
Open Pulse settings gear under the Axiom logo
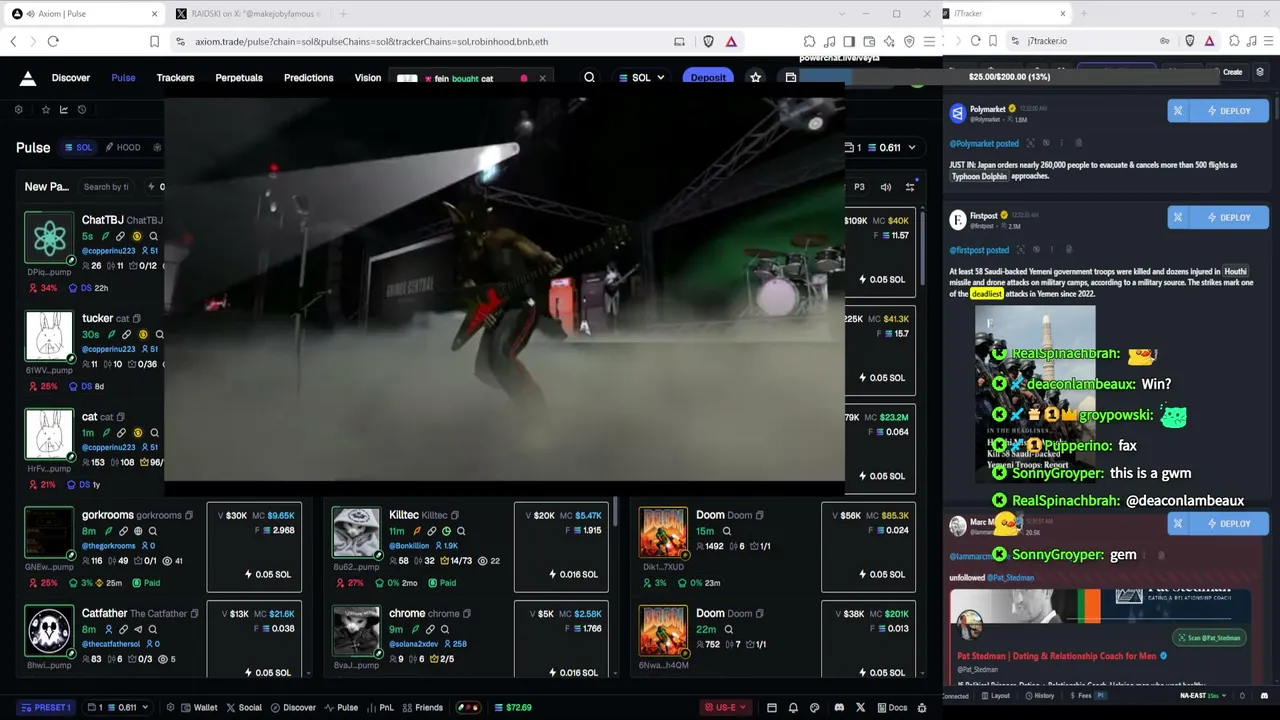18,110
